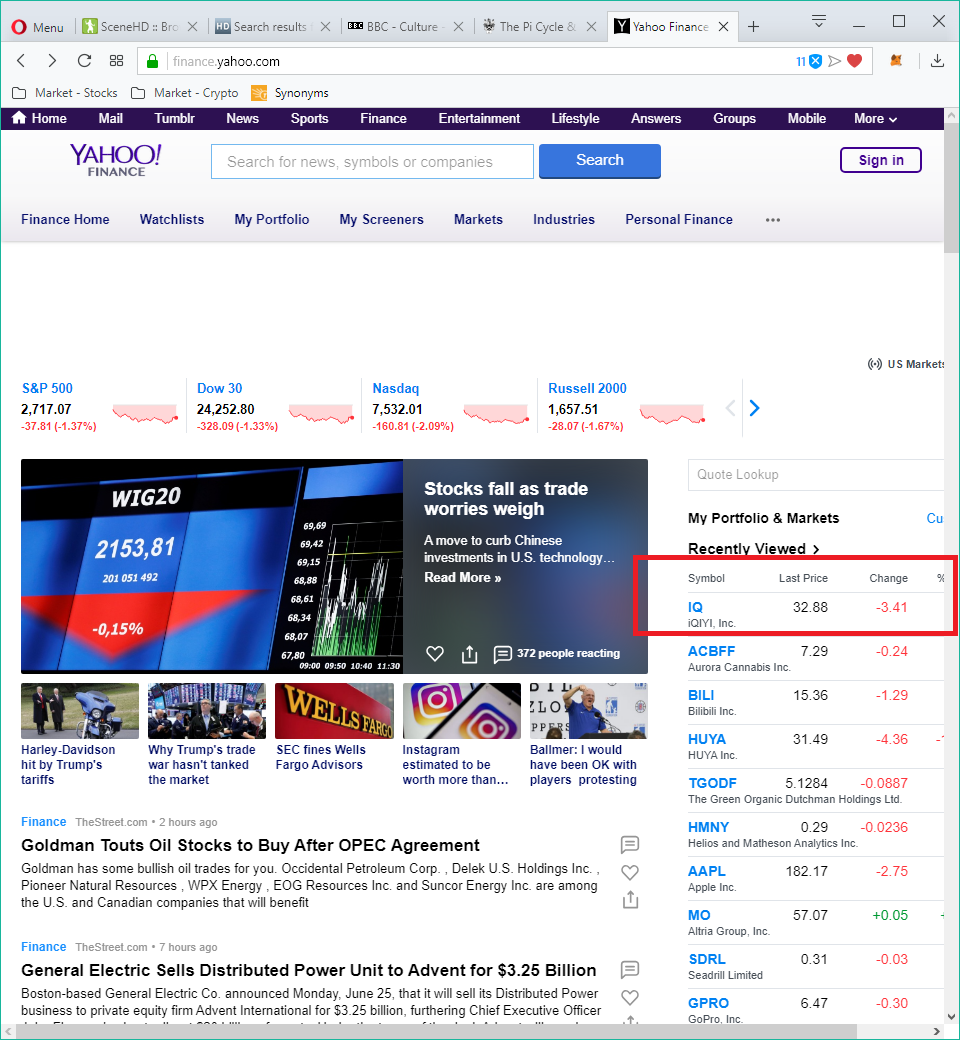Bookmark page with the heart icon
Viewport: 960px width, 1040px height.
tap(855, 61)
